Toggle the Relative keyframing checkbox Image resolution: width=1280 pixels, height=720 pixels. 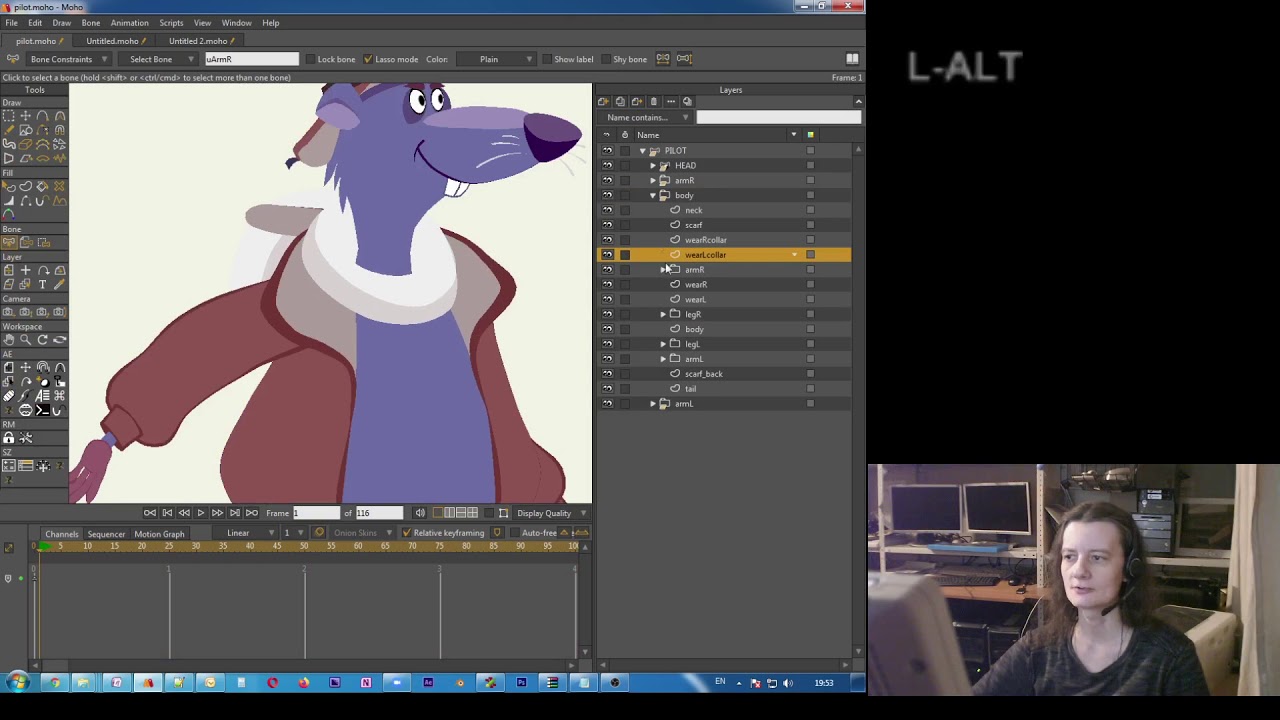click(x=406, y=533)
